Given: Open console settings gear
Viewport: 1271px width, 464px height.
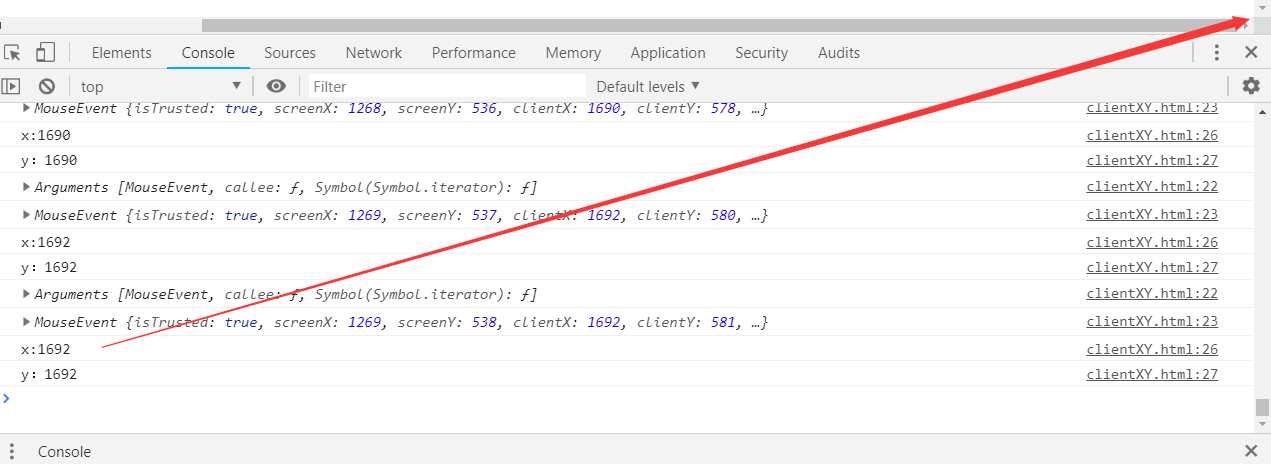Looking at the screenshot, I should point(1251,86).
